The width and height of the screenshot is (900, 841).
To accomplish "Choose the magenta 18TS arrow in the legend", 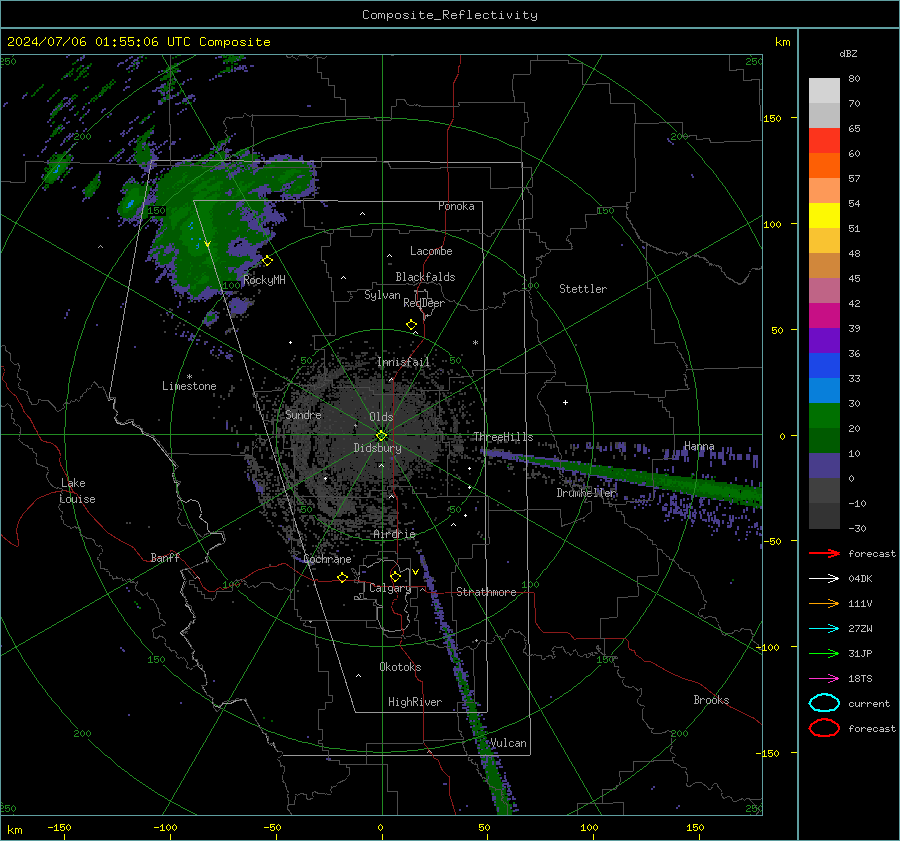I will click(x=824, y=679).
